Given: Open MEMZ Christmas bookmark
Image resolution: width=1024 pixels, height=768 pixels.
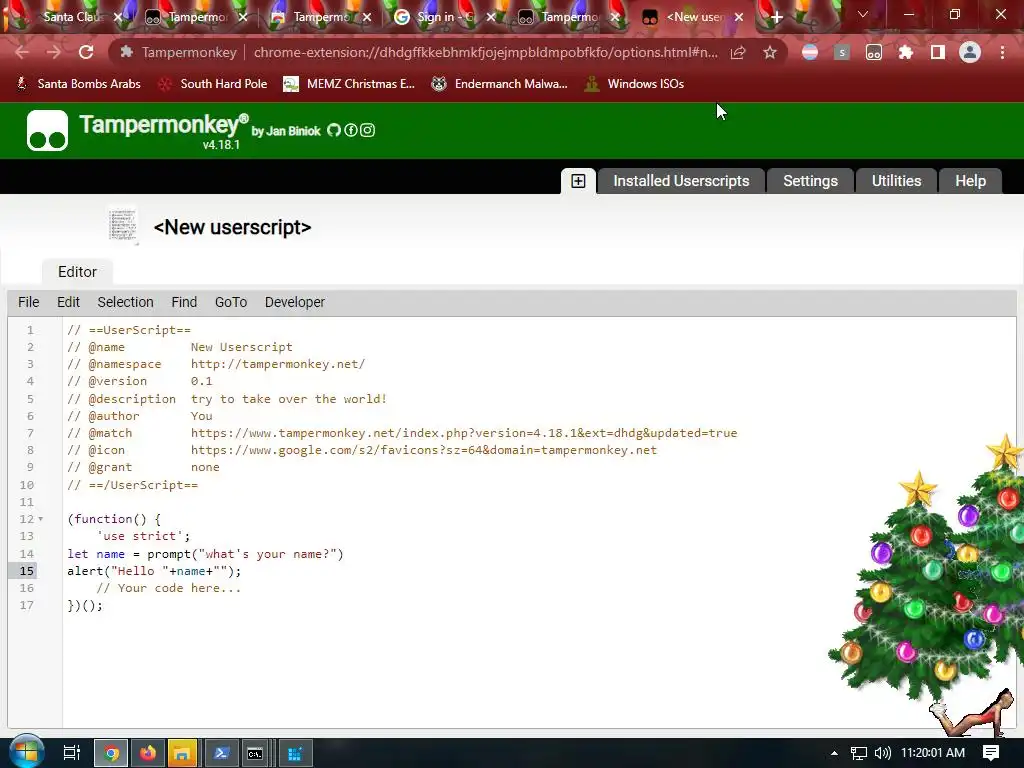Looking at the screenshot, I should tap(349, 84).
